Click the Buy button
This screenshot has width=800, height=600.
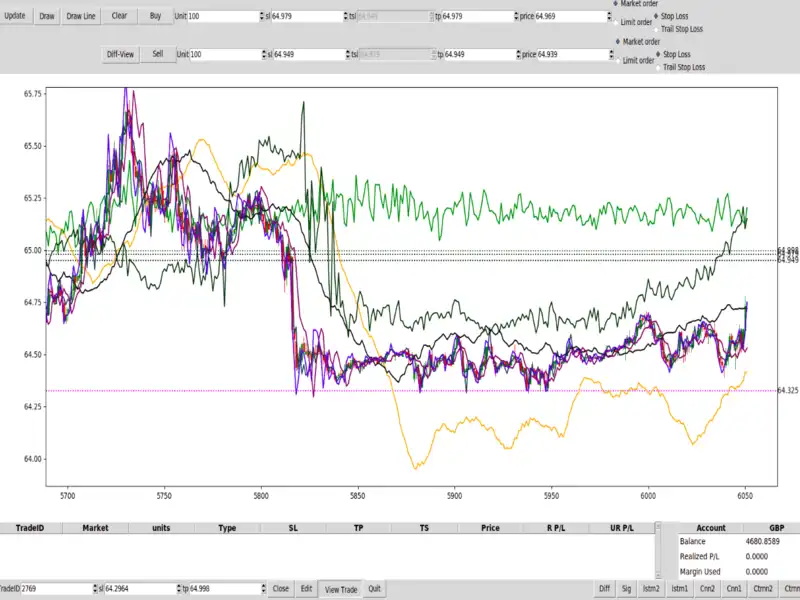(x=154, y=16)
